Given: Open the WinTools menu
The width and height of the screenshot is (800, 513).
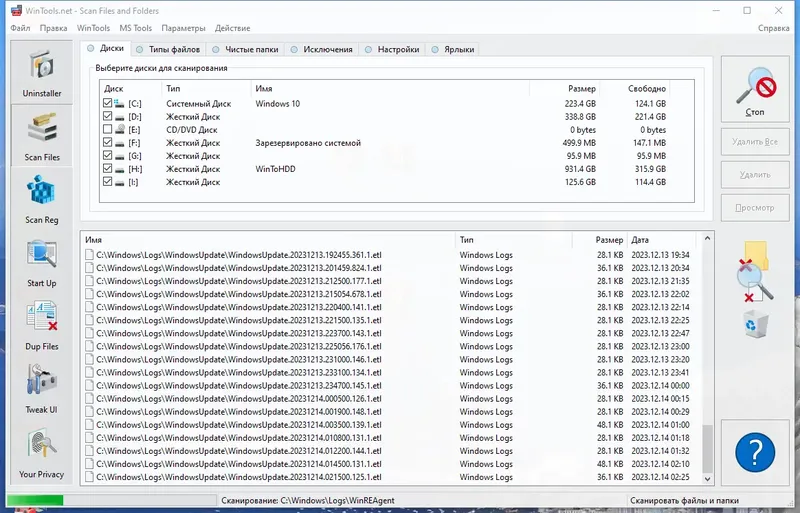Looking at the screenshot, I should [93, 28].
